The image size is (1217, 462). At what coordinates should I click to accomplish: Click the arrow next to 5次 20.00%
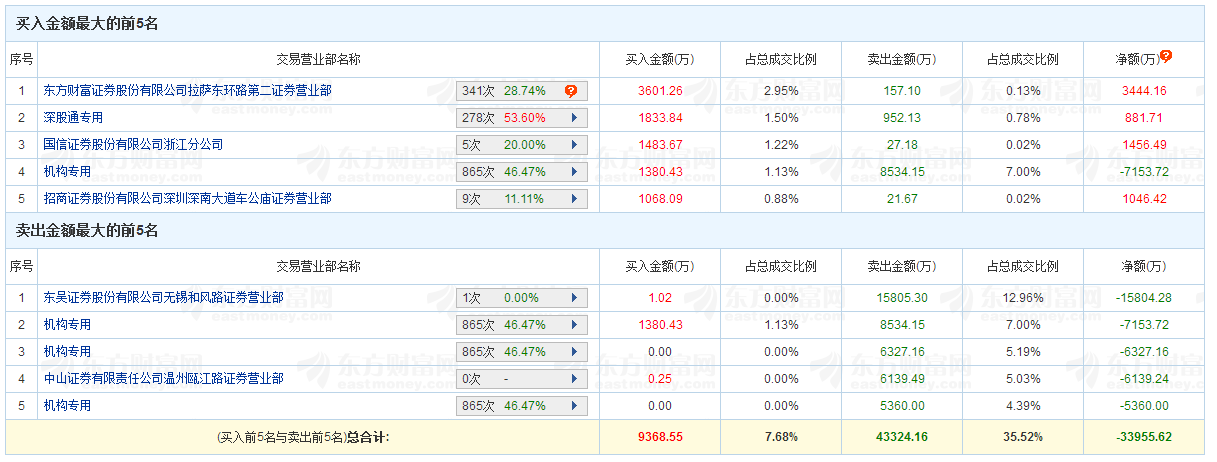tap(574, 145)
